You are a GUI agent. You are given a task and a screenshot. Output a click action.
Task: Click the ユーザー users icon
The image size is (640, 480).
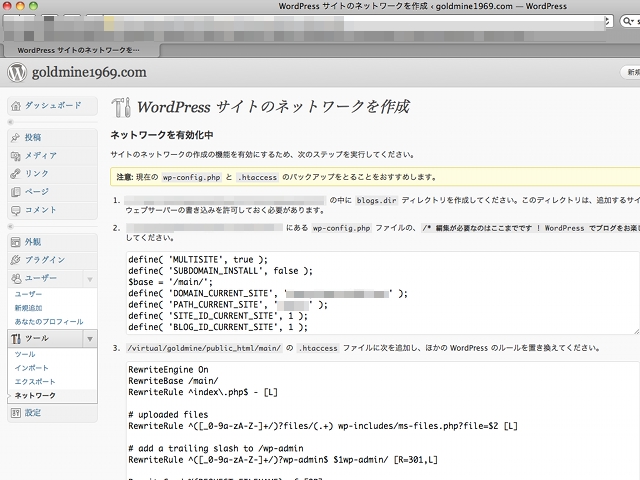pyautogui.click(x=16, y=278)
